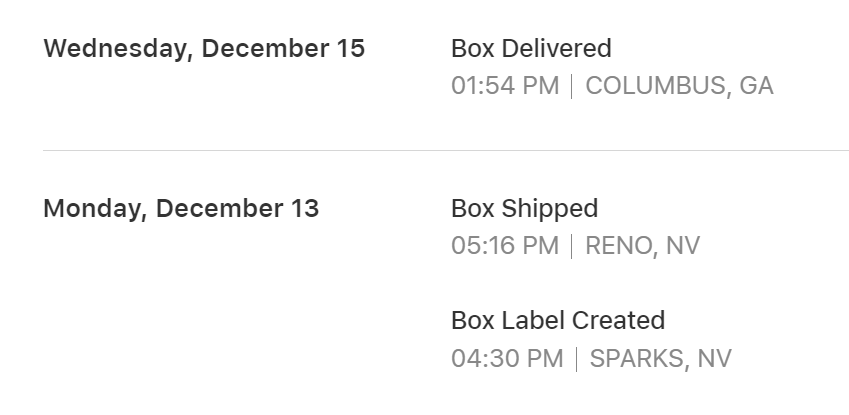
Task: Click the Monday, December 13 date heading
Action: (181, 209)
